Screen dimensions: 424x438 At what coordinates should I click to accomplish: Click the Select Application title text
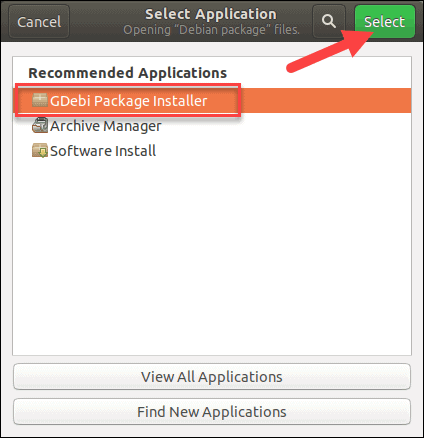tap(211, 14)
